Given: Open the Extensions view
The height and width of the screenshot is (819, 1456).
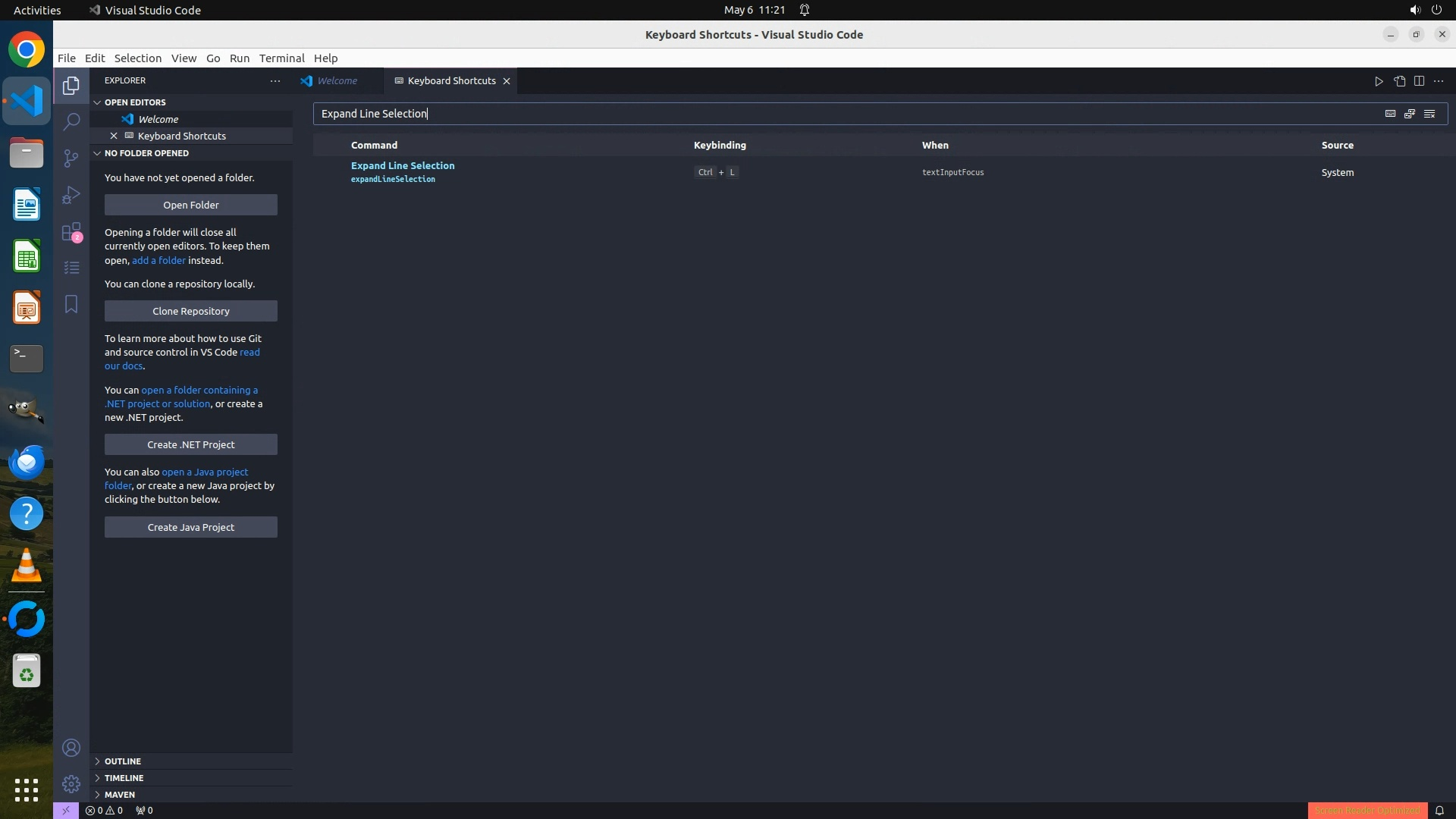Looking at the screenshot, I should coord(71,231).
